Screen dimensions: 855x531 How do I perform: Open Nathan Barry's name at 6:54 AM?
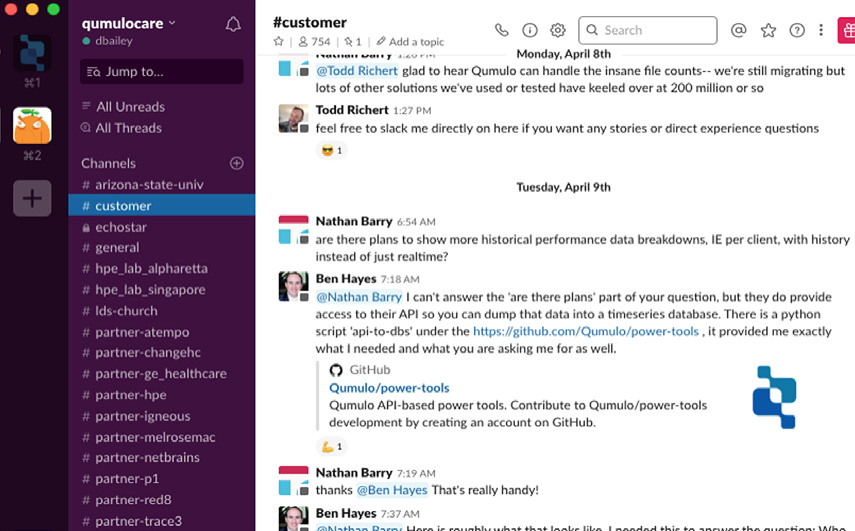354,221
